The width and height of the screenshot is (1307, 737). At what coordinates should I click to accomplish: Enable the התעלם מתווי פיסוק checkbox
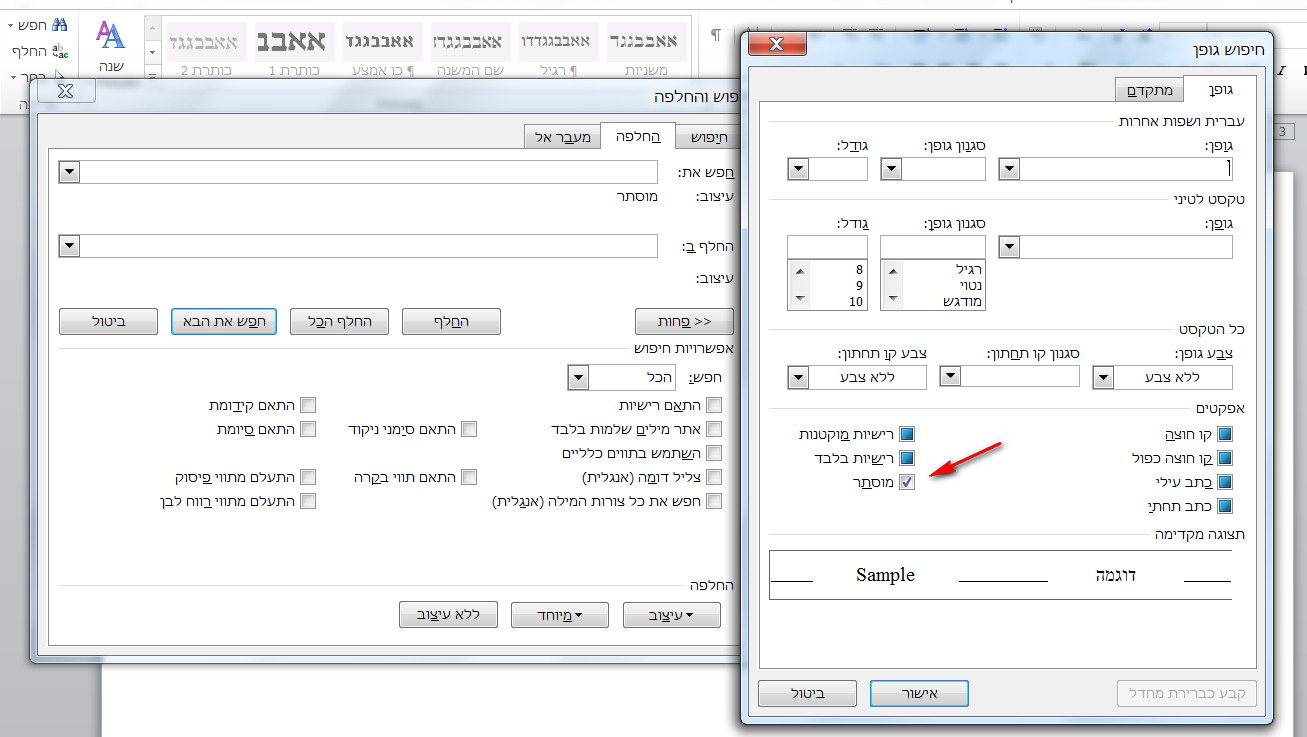point(308,477)
